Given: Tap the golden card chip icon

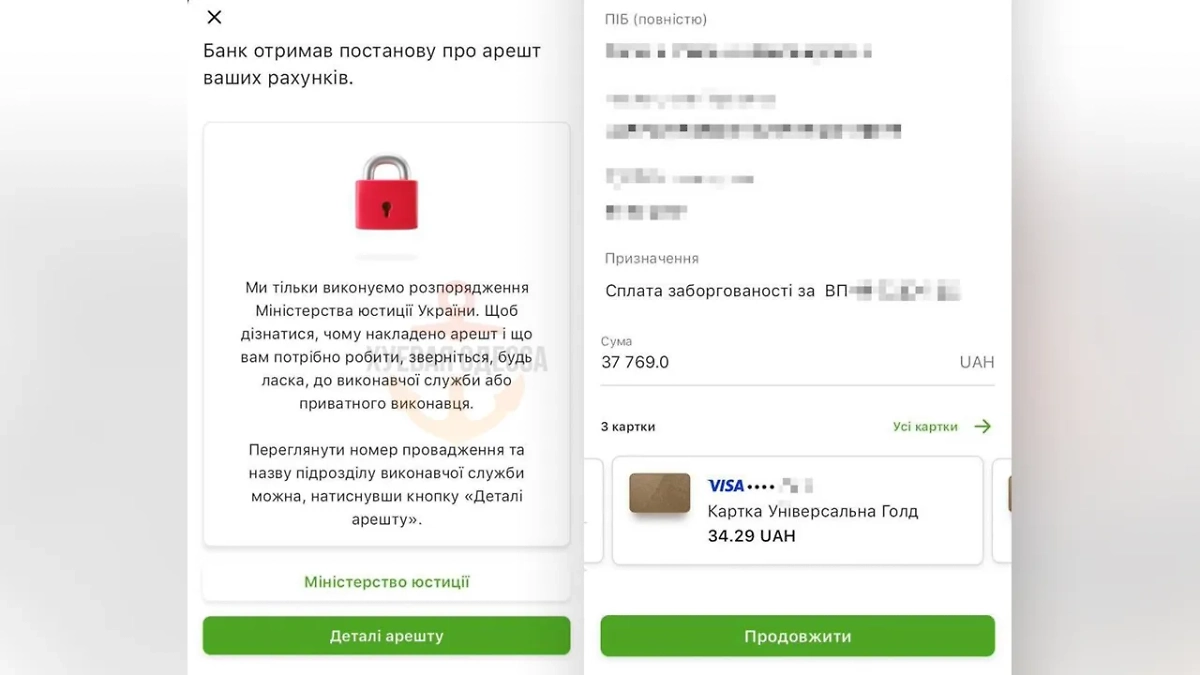Looking at the screenshot, I should point(659,493).
